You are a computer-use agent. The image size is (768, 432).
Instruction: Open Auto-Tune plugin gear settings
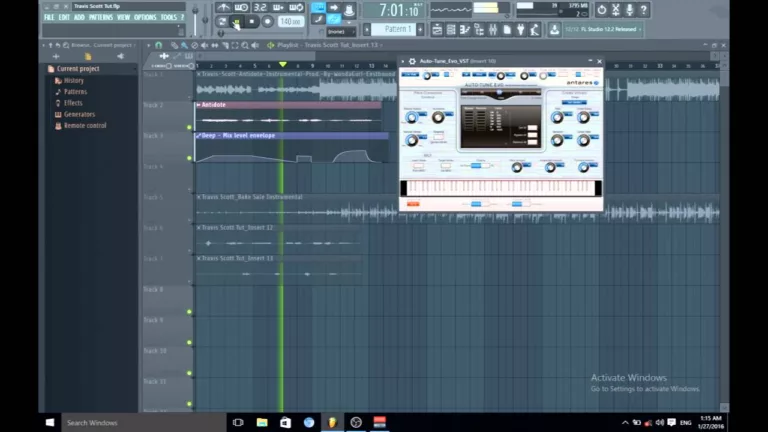(412, 61)
